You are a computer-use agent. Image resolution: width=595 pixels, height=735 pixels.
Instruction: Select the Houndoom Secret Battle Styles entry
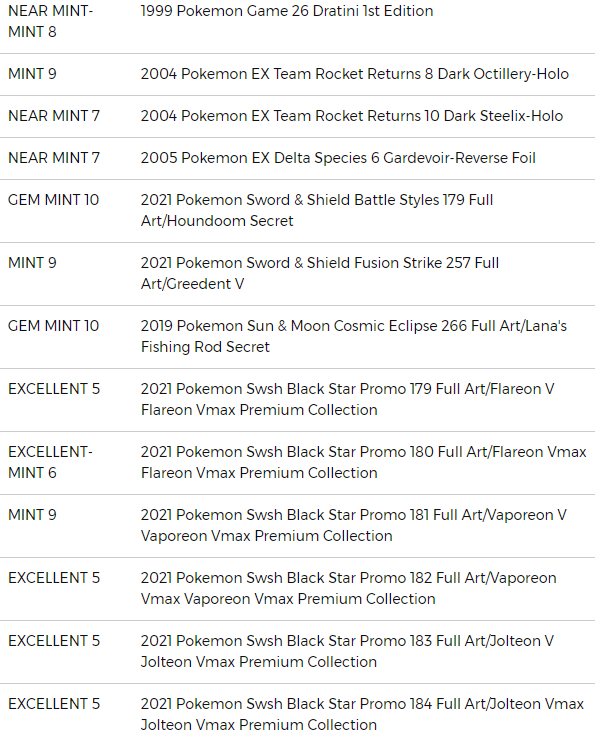point(317,210)
